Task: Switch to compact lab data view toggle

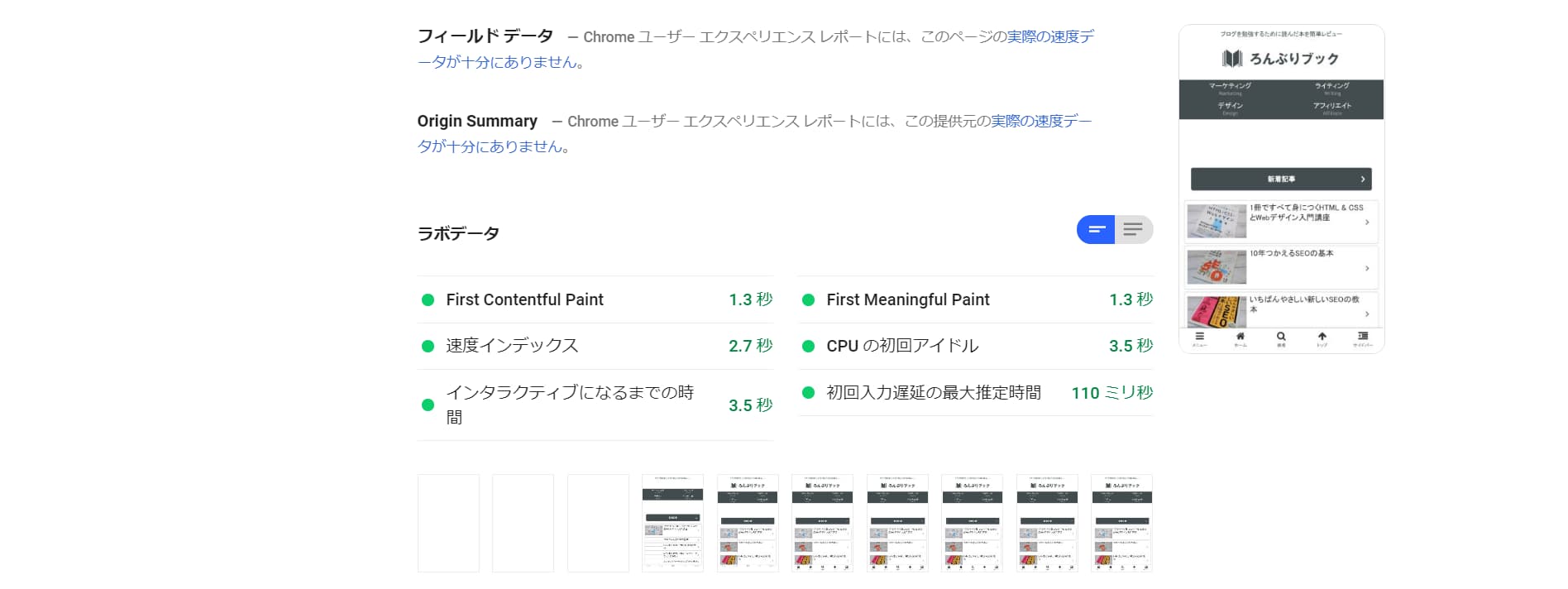Action: [1096, 229]
